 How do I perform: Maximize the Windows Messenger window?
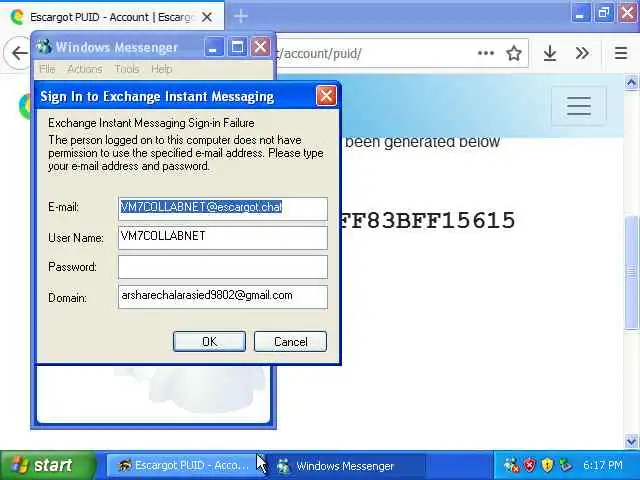[x=237, y=47]
